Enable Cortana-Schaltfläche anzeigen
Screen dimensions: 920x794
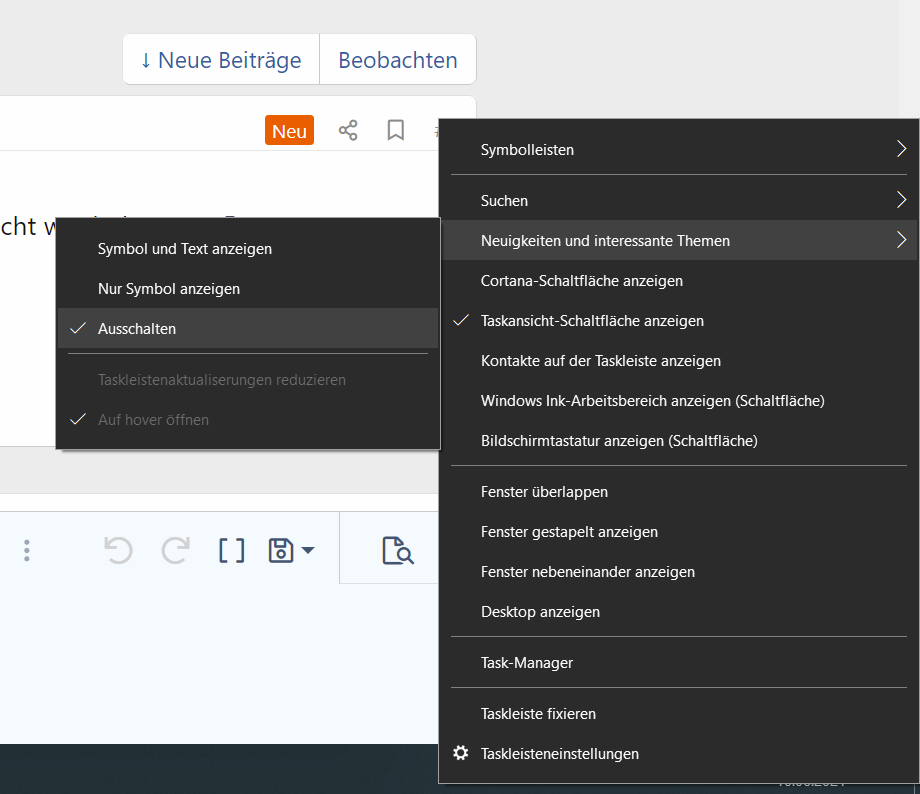pyautogui.click(x=581, y=281)
